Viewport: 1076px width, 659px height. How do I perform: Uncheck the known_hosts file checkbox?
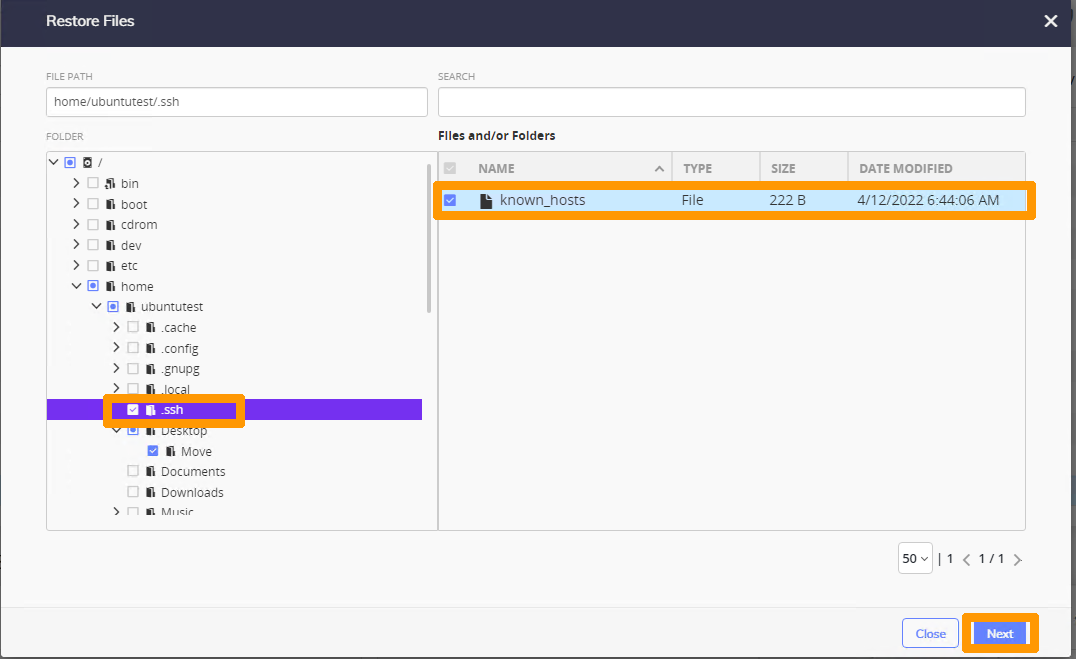click(450, 200)
